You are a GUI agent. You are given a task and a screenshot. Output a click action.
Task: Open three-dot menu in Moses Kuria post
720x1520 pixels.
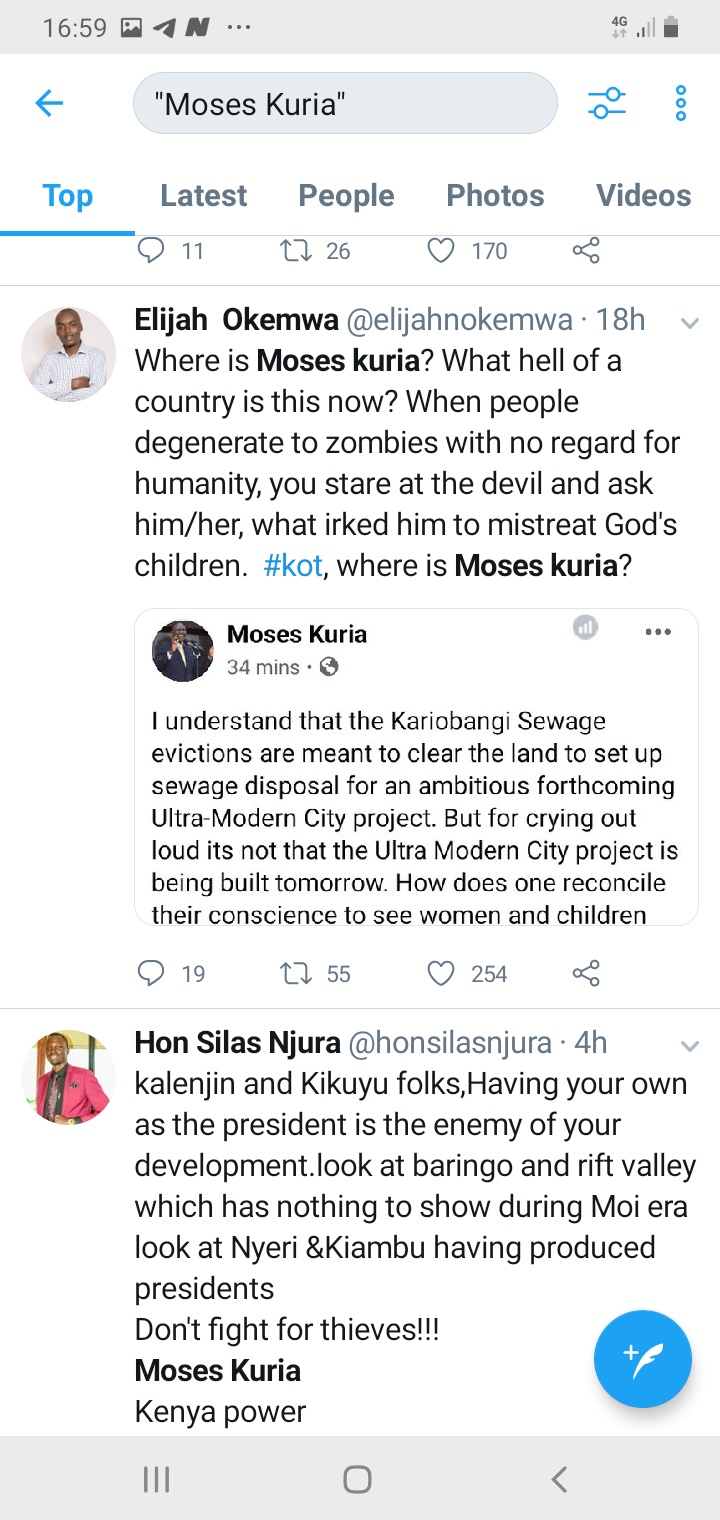point(658,632)
